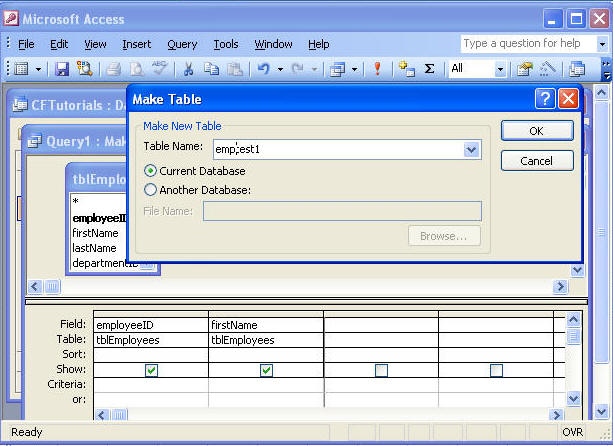
Task: Click OK in Make Table dialog
Action: (x=537, y=131)
